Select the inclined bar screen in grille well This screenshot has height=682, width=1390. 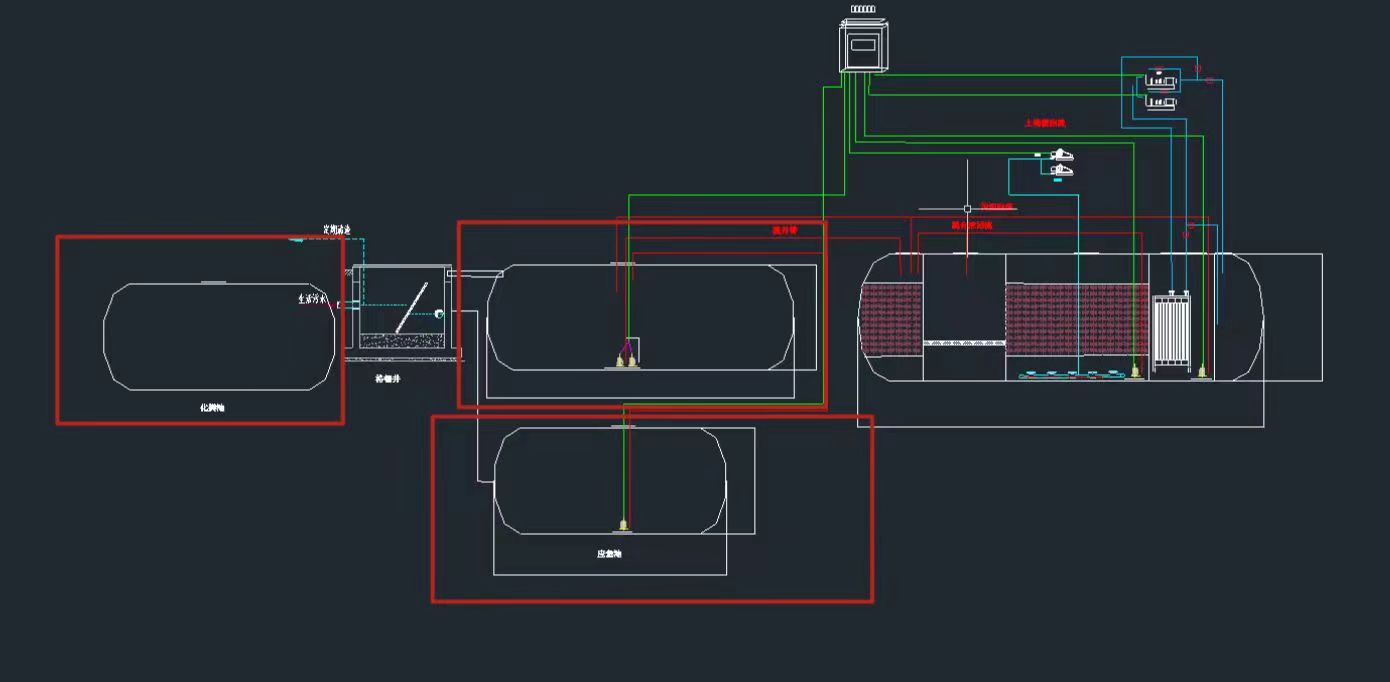click(x=411, y=310)
